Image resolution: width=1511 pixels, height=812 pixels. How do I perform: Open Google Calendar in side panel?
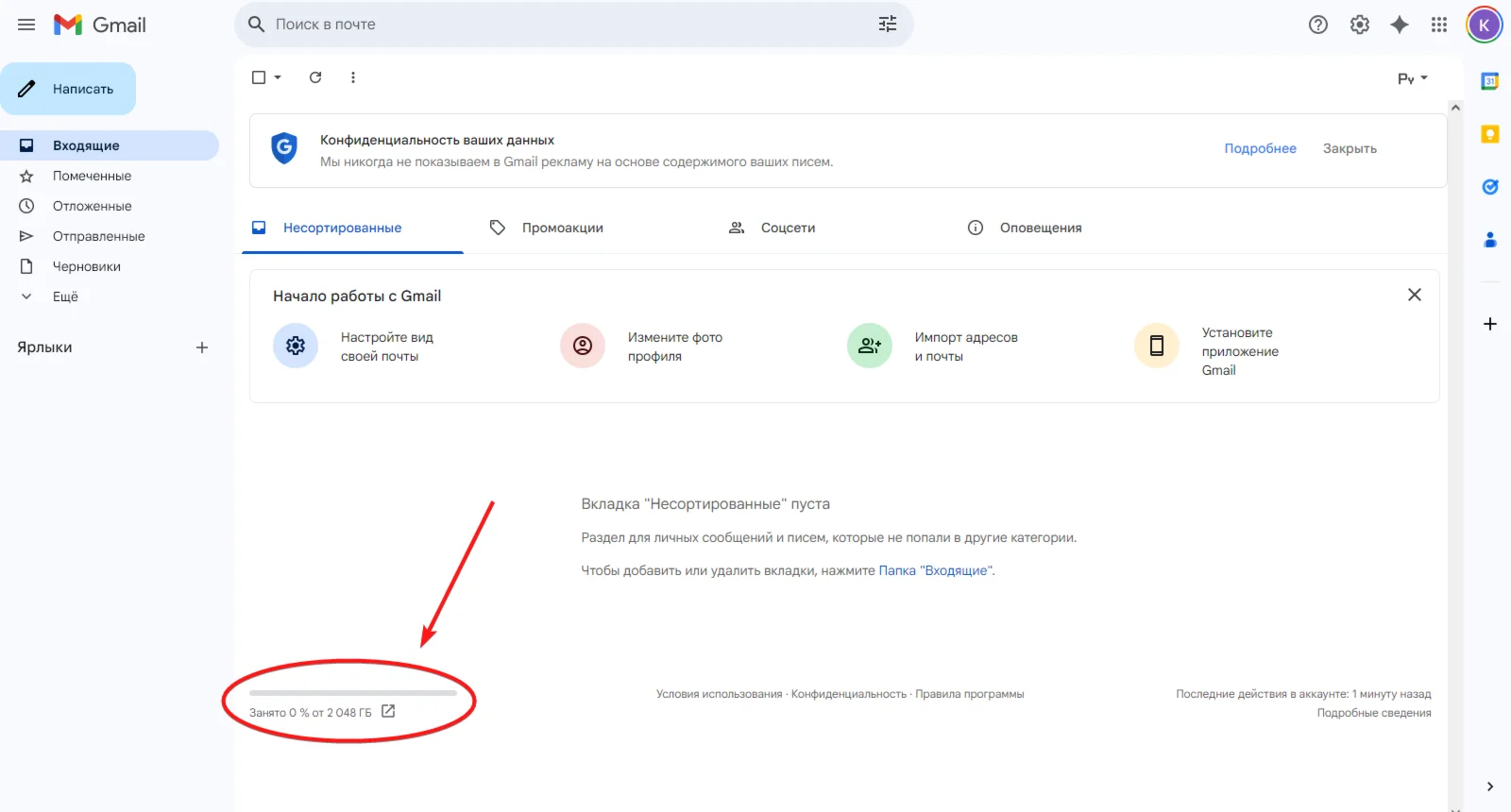[1490, 81]
